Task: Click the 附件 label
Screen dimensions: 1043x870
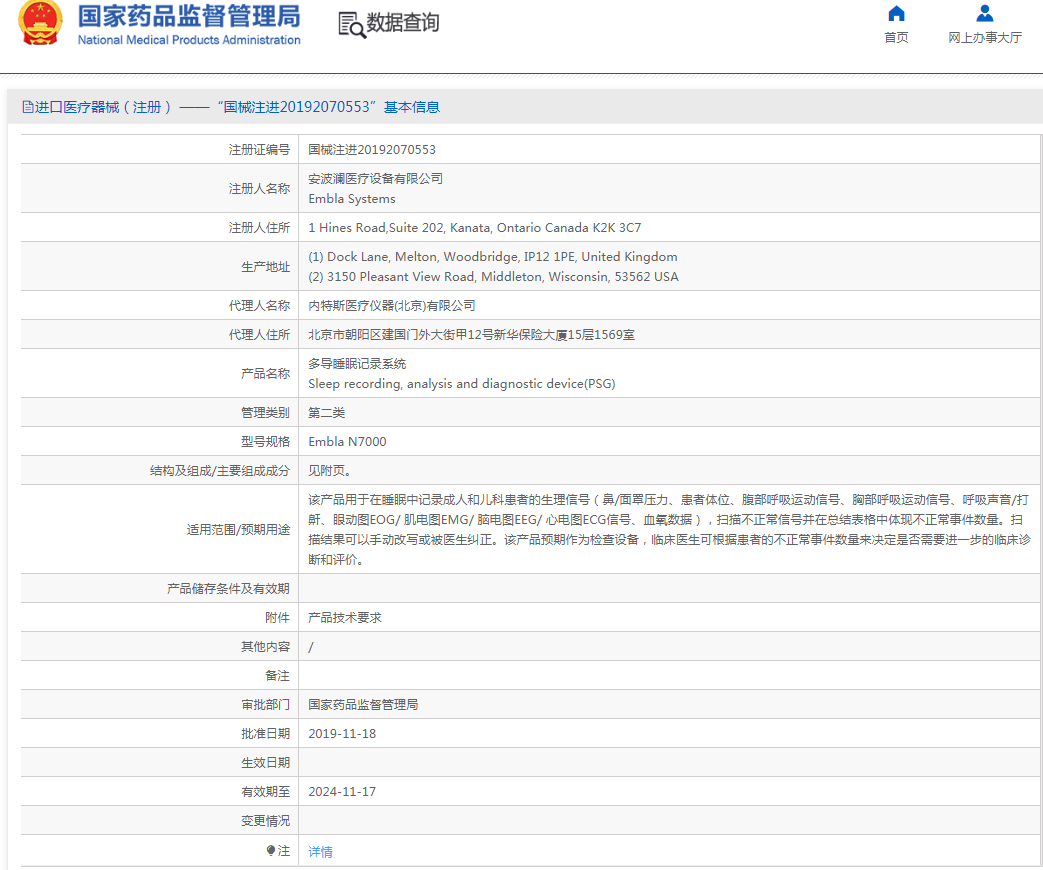Action: click(277, 618)
